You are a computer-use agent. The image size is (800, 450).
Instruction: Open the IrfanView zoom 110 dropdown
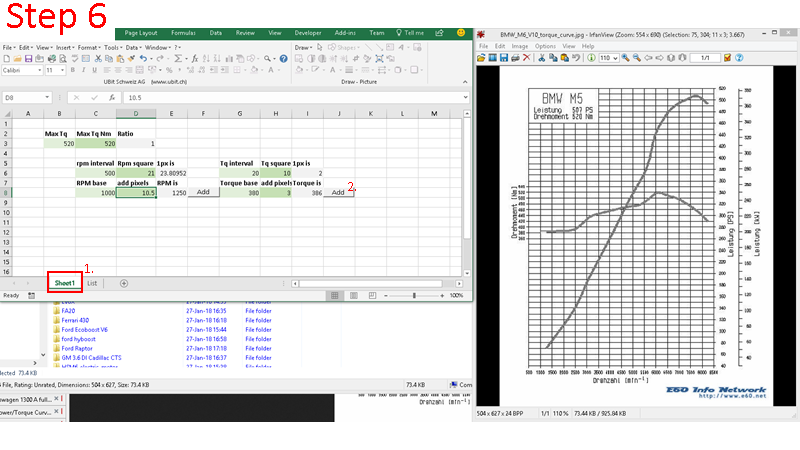point(615,58)
